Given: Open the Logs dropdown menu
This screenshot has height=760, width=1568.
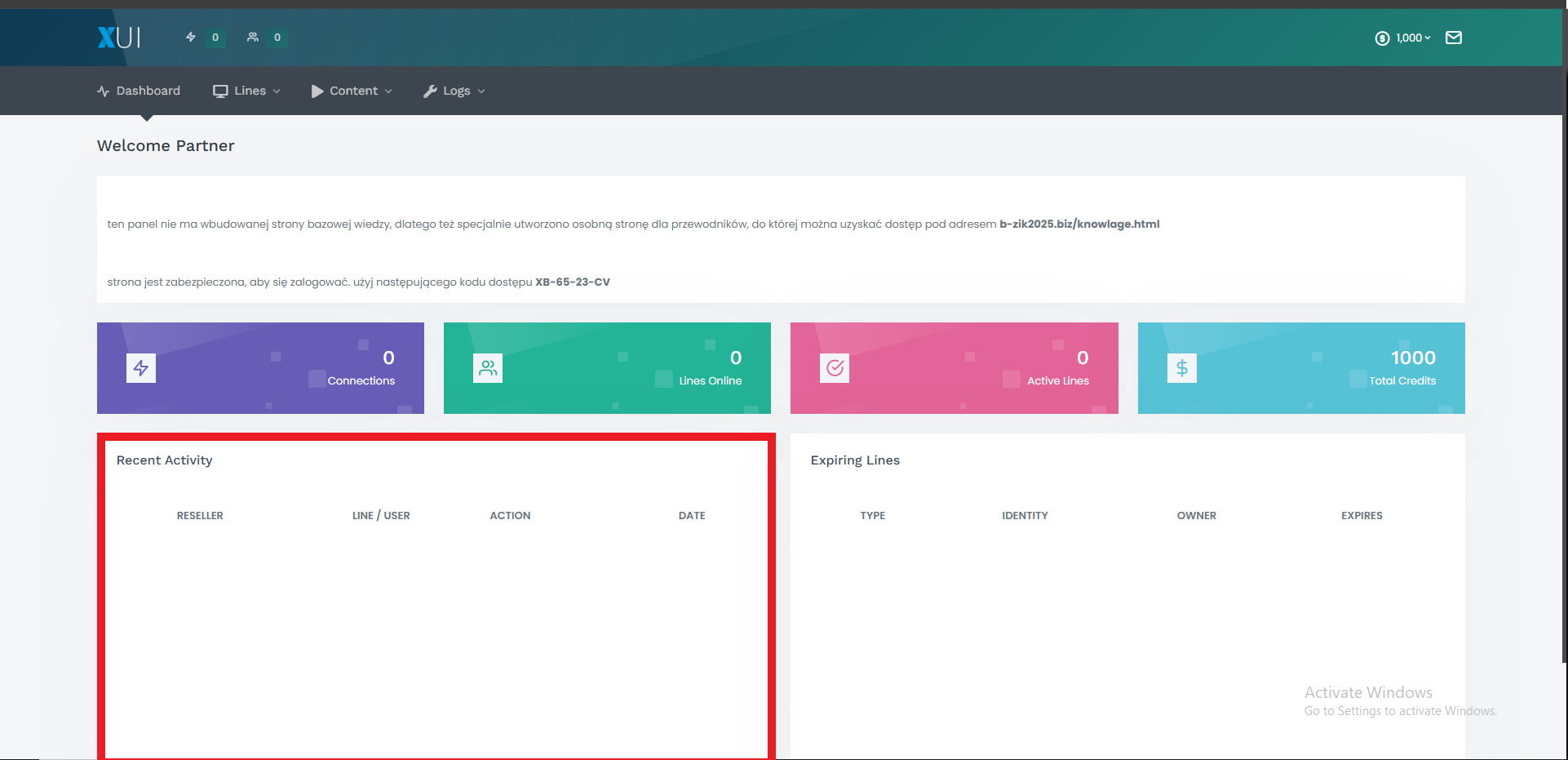Looking at the screenshot, I should click(454, 91).
